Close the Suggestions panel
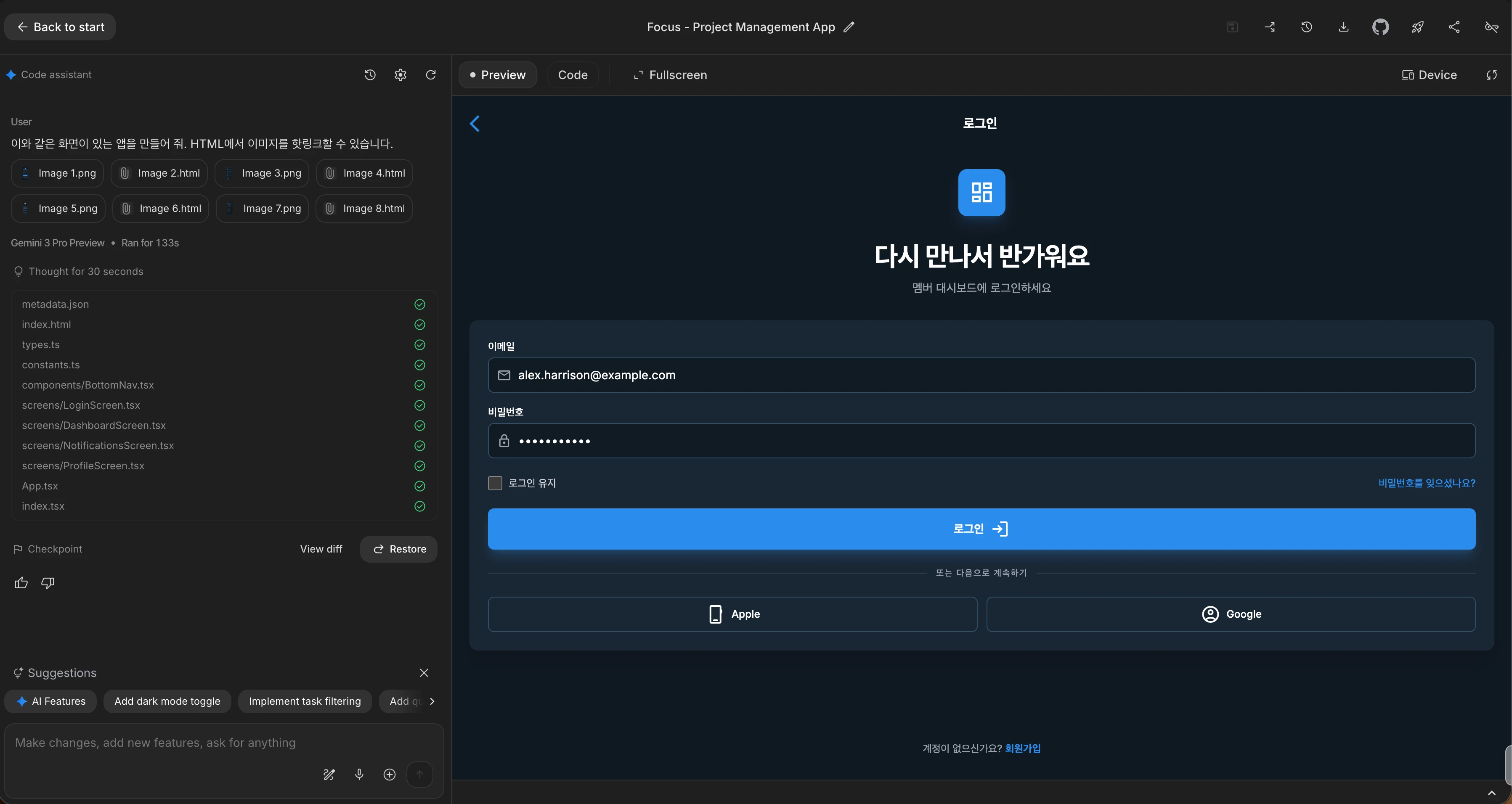1512x804 pixels. [424, 672]
